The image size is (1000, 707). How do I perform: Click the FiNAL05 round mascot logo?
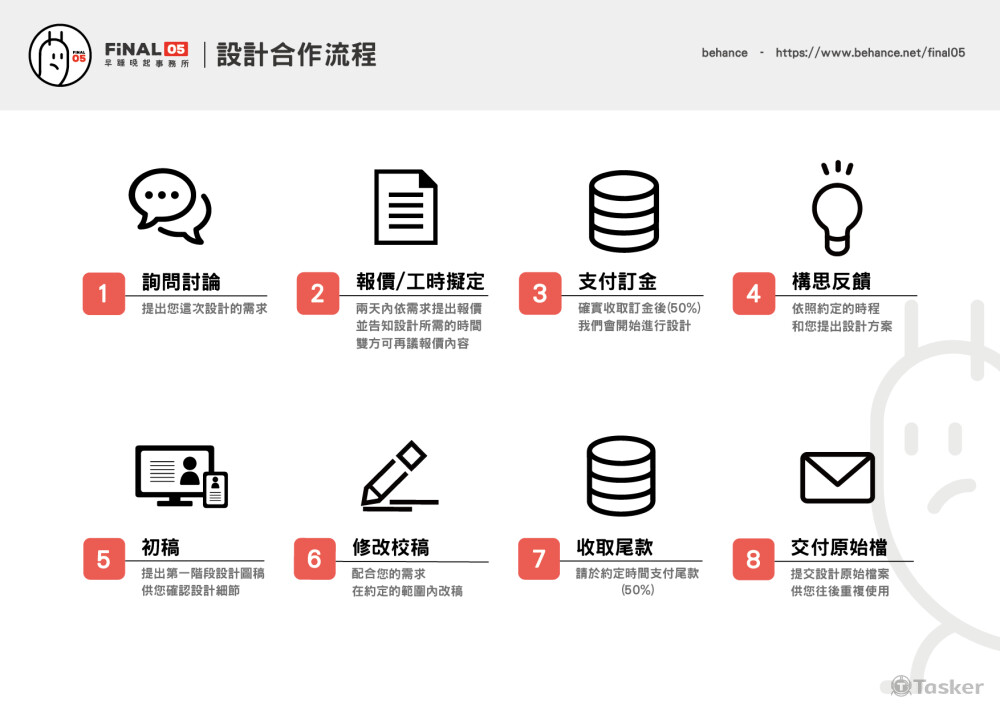[x=61, y=55]
